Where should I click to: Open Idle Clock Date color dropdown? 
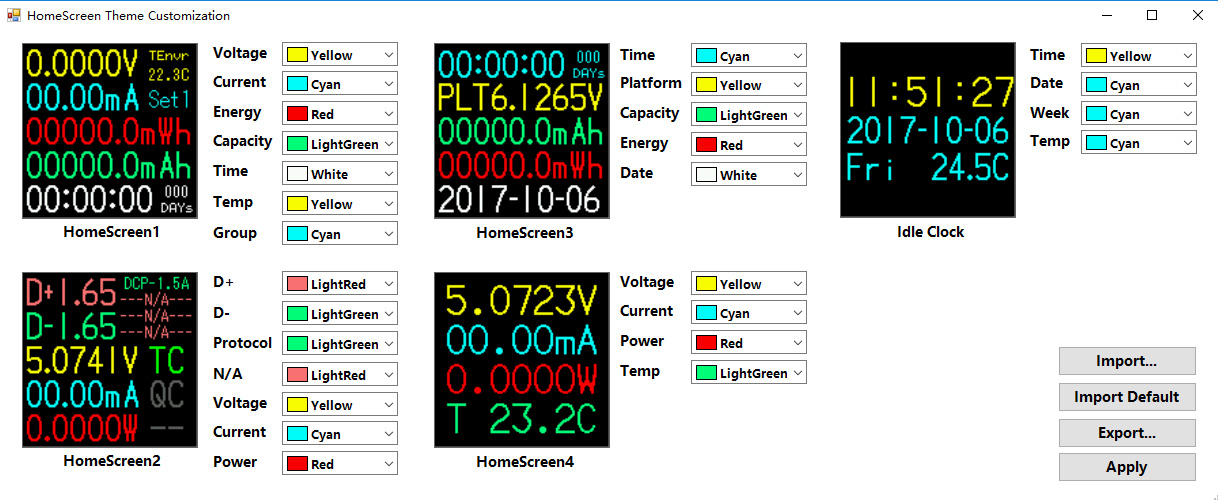1139,85
